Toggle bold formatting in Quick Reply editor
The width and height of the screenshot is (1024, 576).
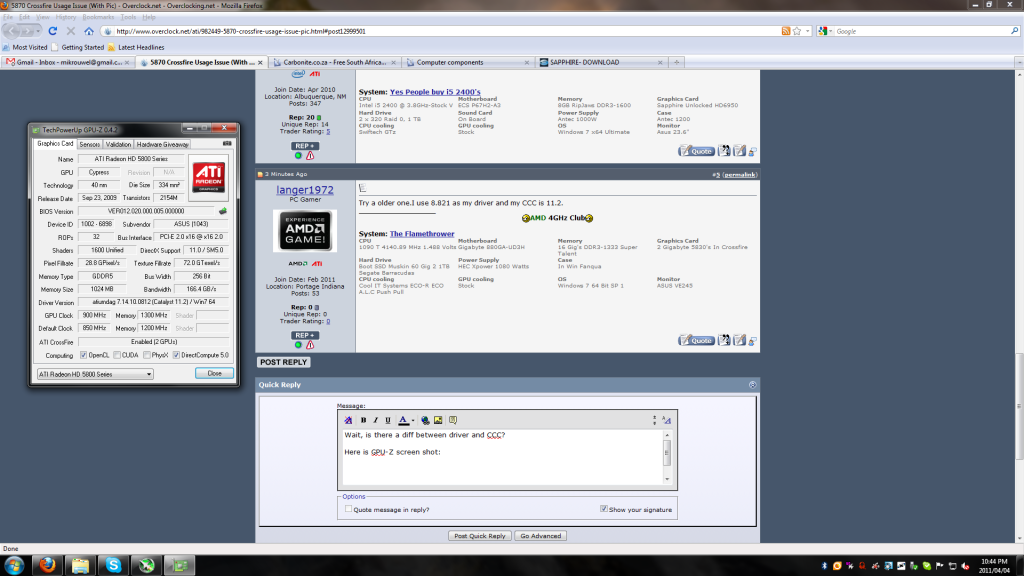pyautogui.click(x=364, y=420)
